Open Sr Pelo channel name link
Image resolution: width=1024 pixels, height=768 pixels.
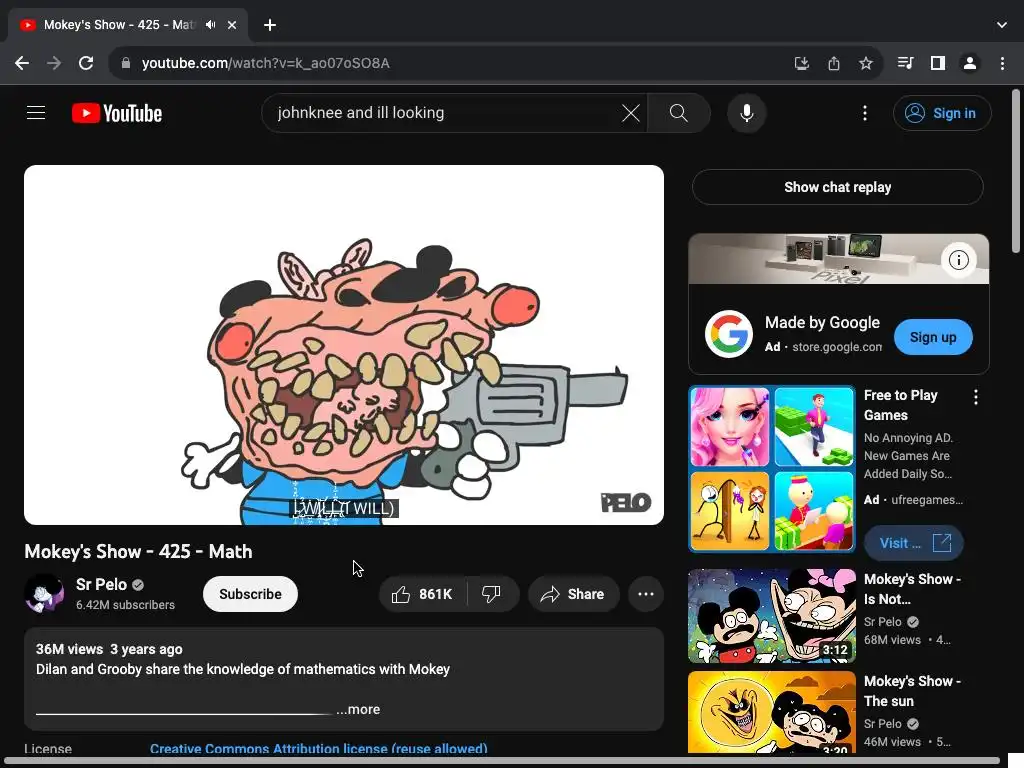point(101,584)
